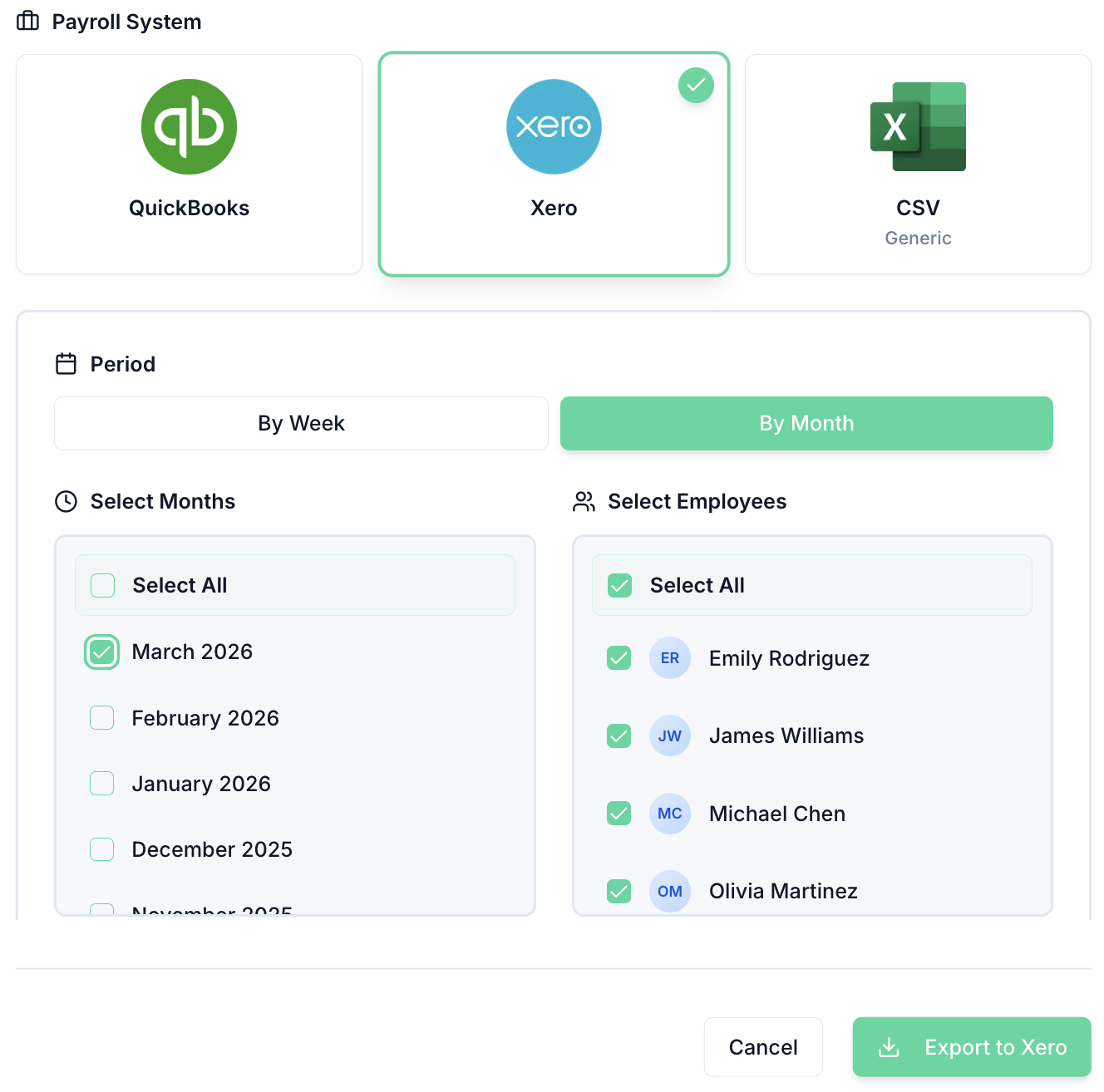Click Michael Chen's MC avatar
Screen dimensions: 1104x1092
(669, 814)
